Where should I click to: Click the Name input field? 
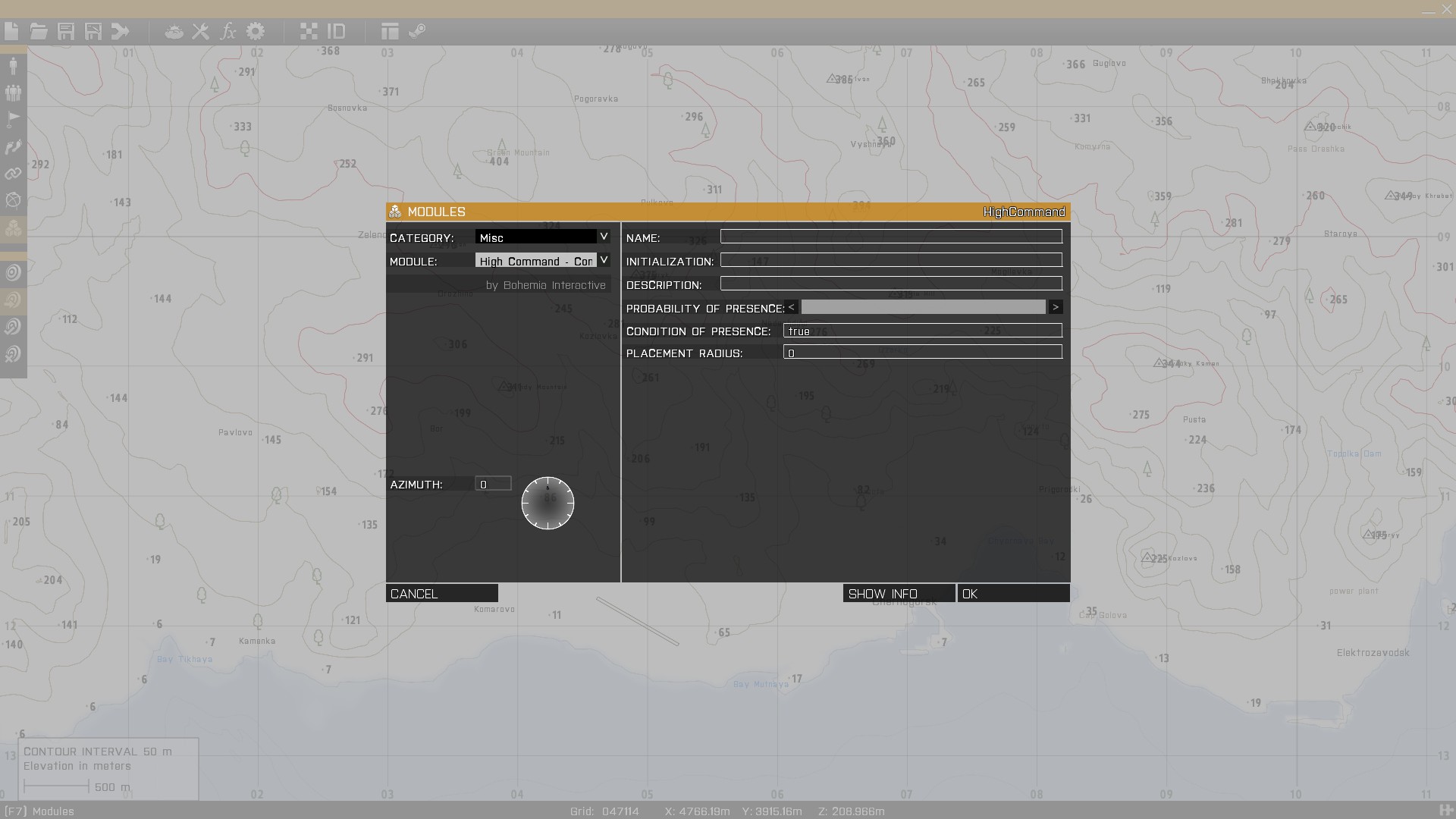tap(891, 237)
